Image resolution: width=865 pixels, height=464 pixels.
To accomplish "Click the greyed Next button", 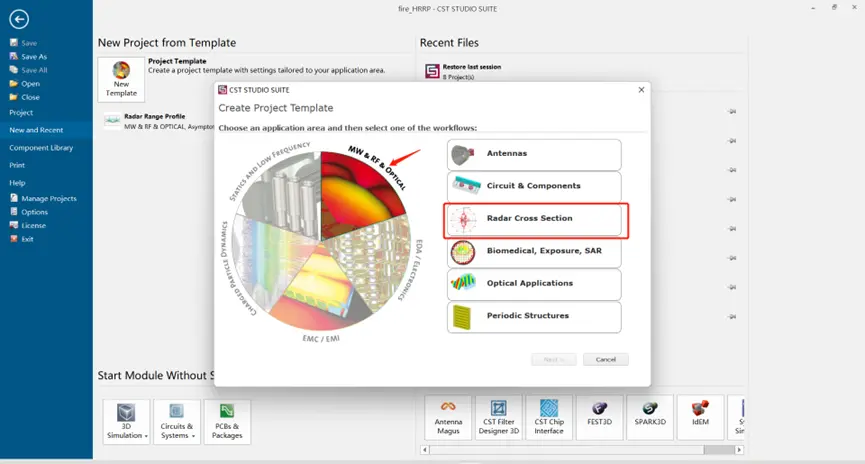I will [x=554, y=360].
